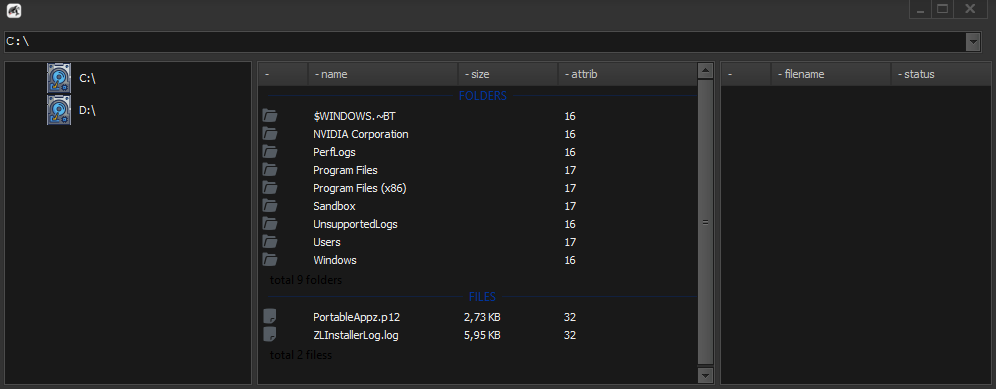
Task: Click attrib value 32 for PortableAppz.p12
Action: 570,317
